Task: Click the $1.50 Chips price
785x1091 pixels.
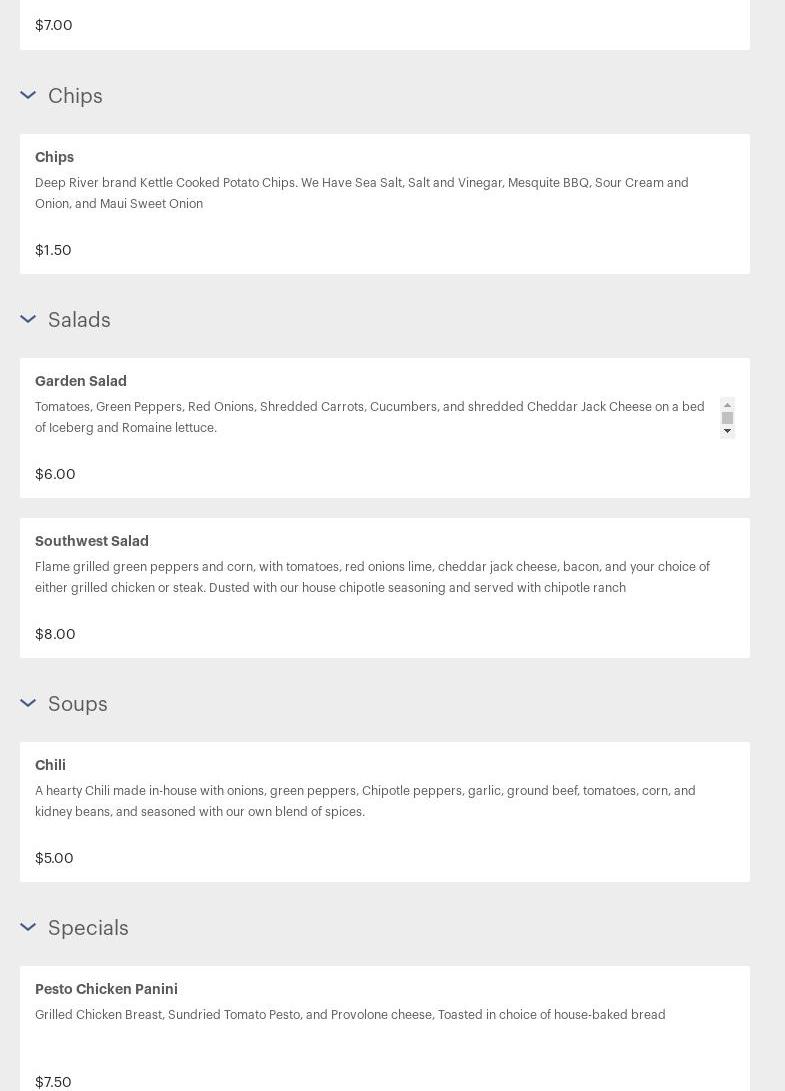Action: 53,250
